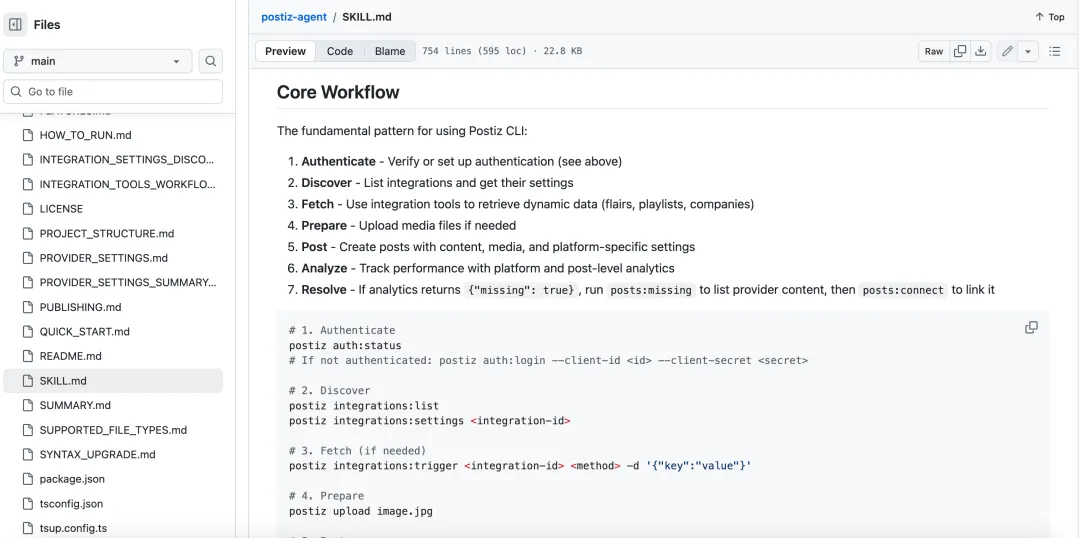Jump to Top of file
The image size is (1080, 538).
click(1050, 17)
